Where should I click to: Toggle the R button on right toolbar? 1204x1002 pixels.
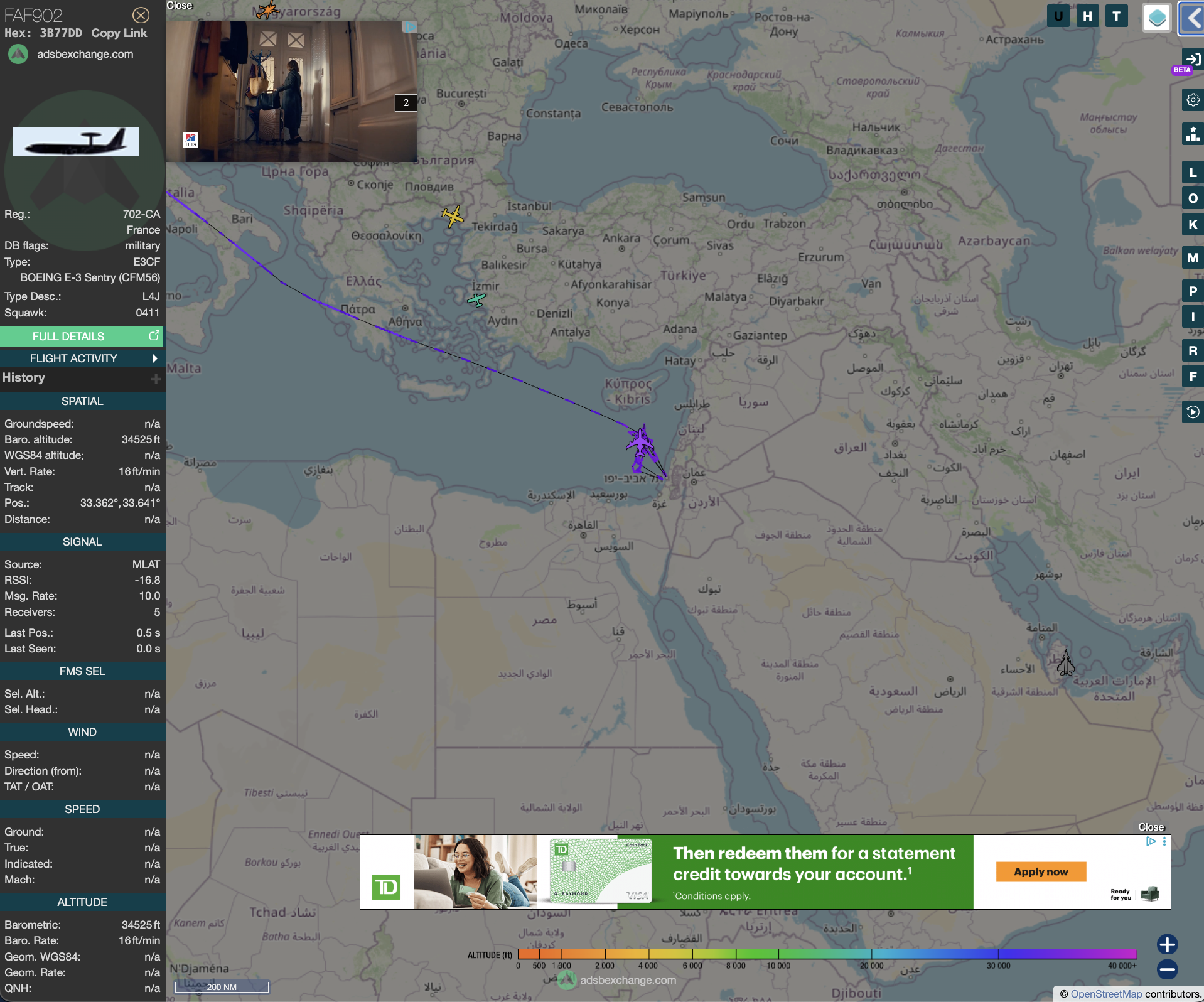[x=1193, y=351]
